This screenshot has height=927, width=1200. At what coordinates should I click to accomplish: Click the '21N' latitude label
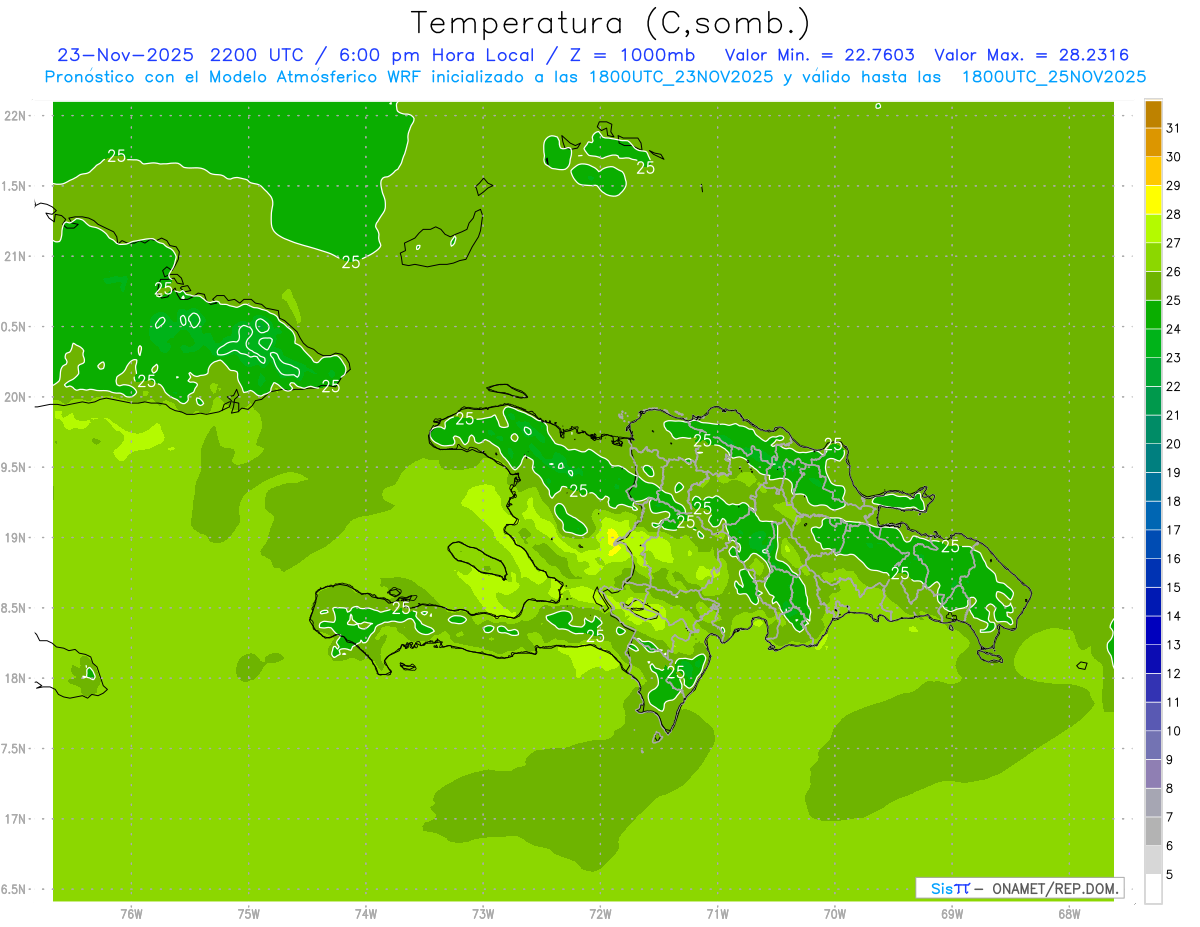16,256
